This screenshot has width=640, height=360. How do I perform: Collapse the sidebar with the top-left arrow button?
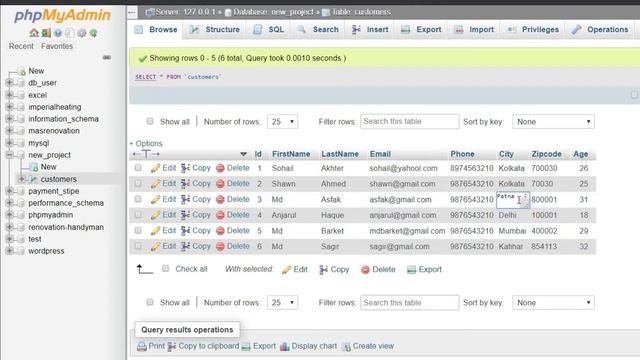(132, 12)
